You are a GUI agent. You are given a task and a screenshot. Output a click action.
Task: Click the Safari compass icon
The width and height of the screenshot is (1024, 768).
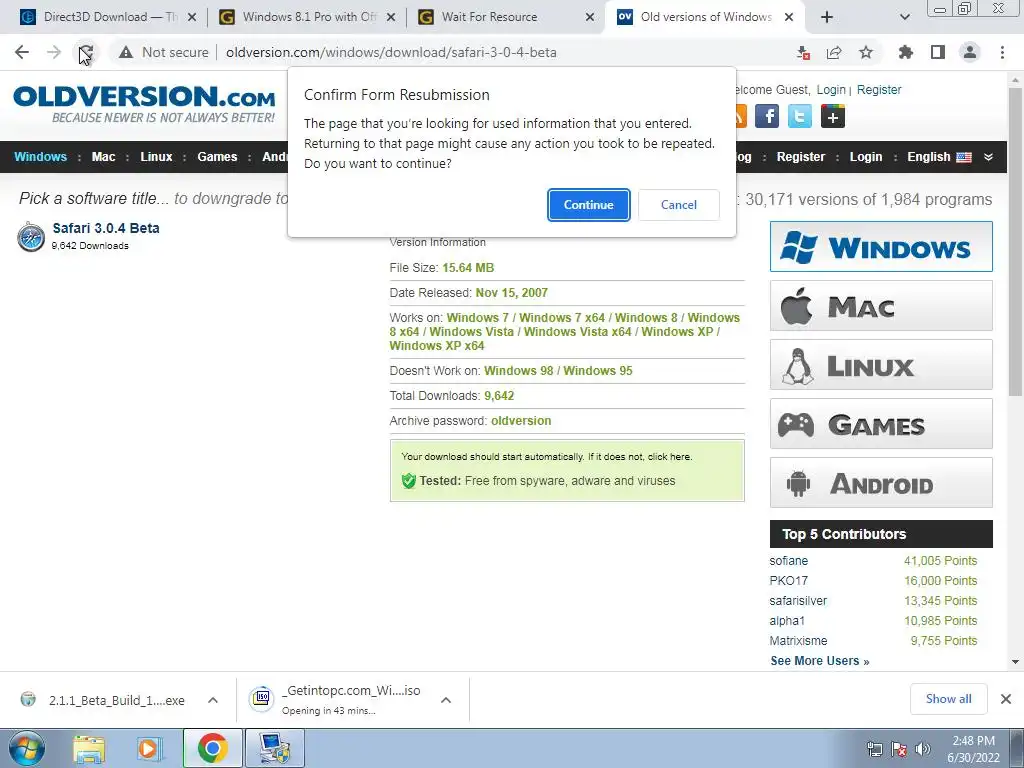pyautogui.click(x=31, y=236)
